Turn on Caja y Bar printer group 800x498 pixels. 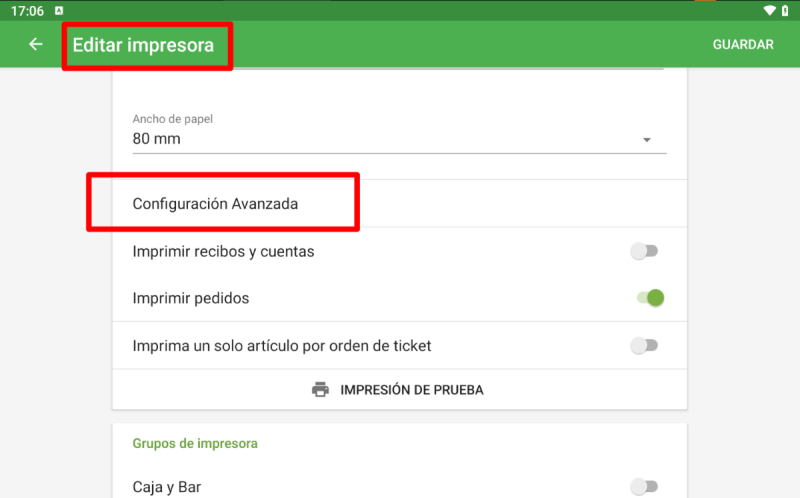[x=644, y=486]
